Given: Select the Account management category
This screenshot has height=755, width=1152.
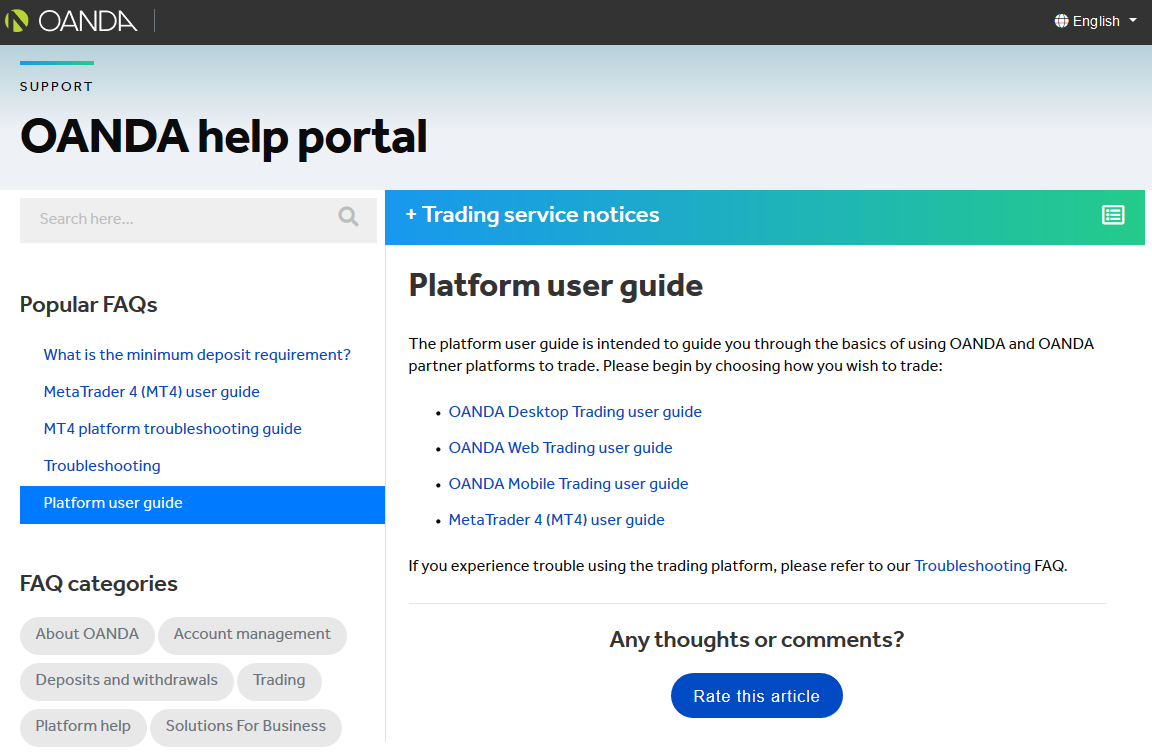Looking at the screenshot, I should 252,635.
